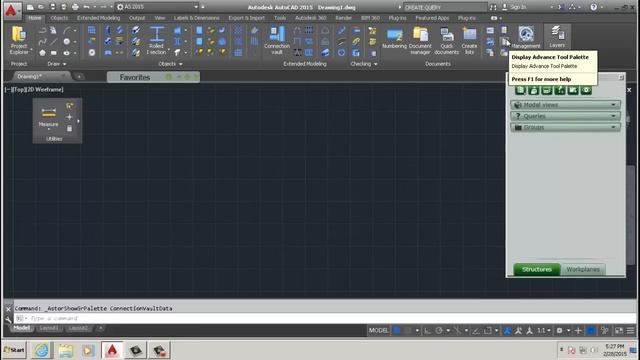Click the CREATE QUERY search field
This screenshot has width=640, height=360.
coord(445,7)
